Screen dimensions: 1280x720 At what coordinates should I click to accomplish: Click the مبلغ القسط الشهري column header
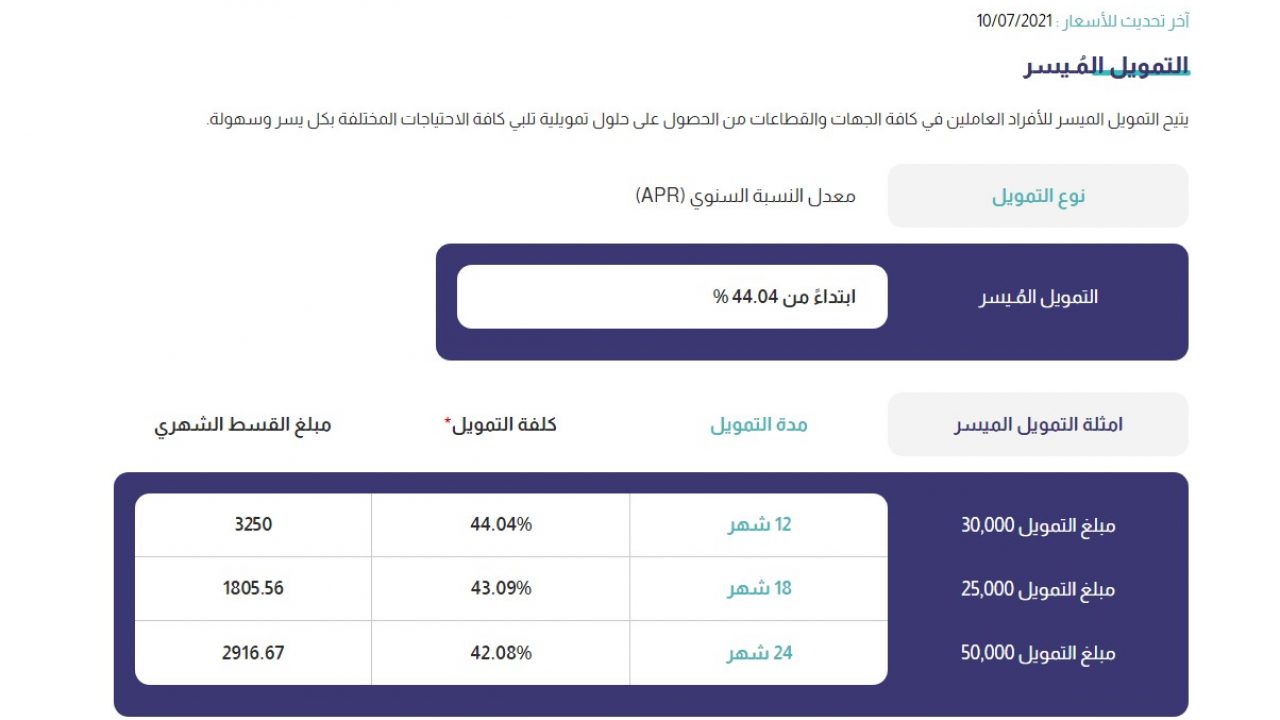coord(242,425)
